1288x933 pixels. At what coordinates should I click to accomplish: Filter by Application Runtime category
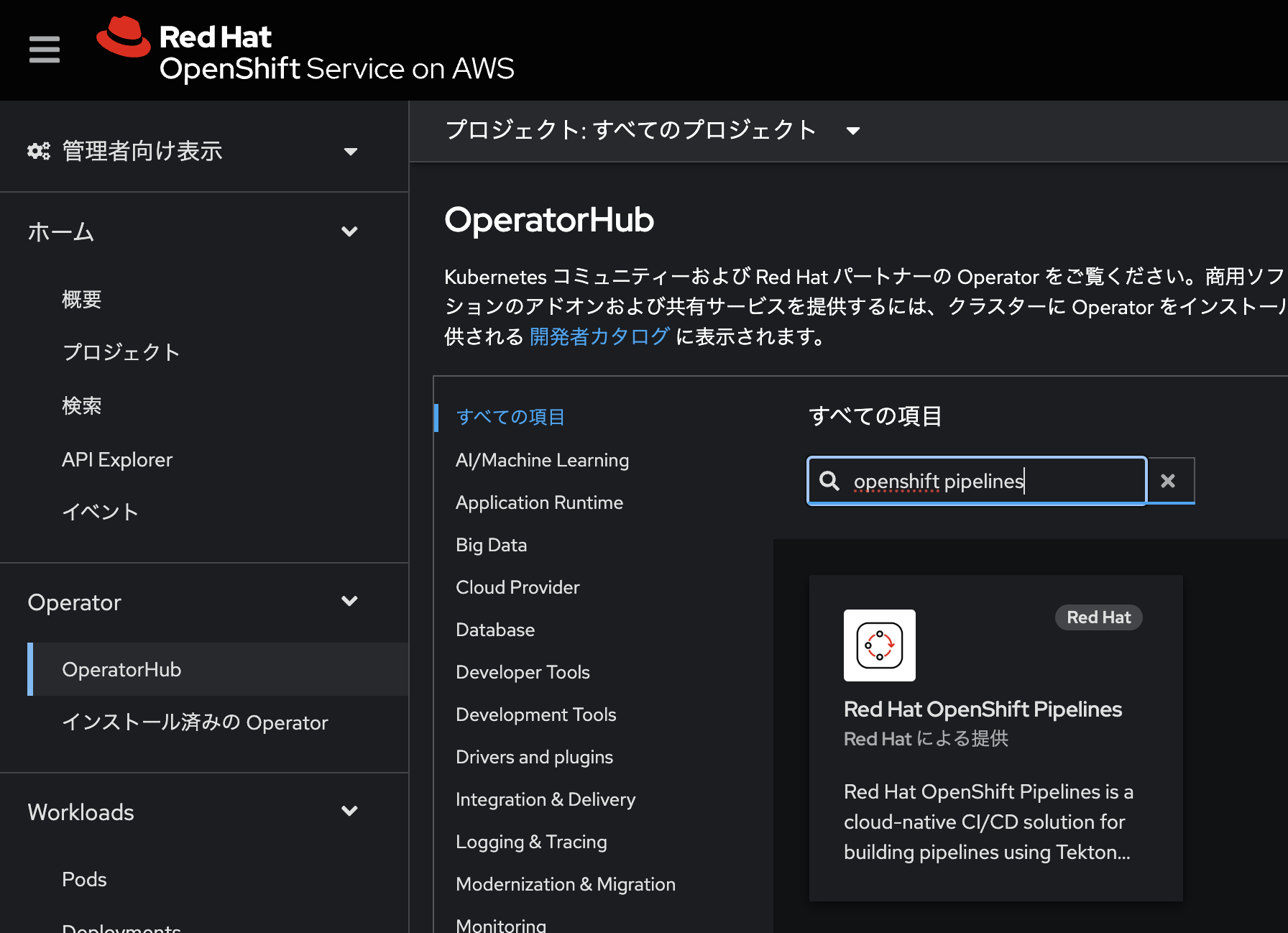tap(539, 502)
